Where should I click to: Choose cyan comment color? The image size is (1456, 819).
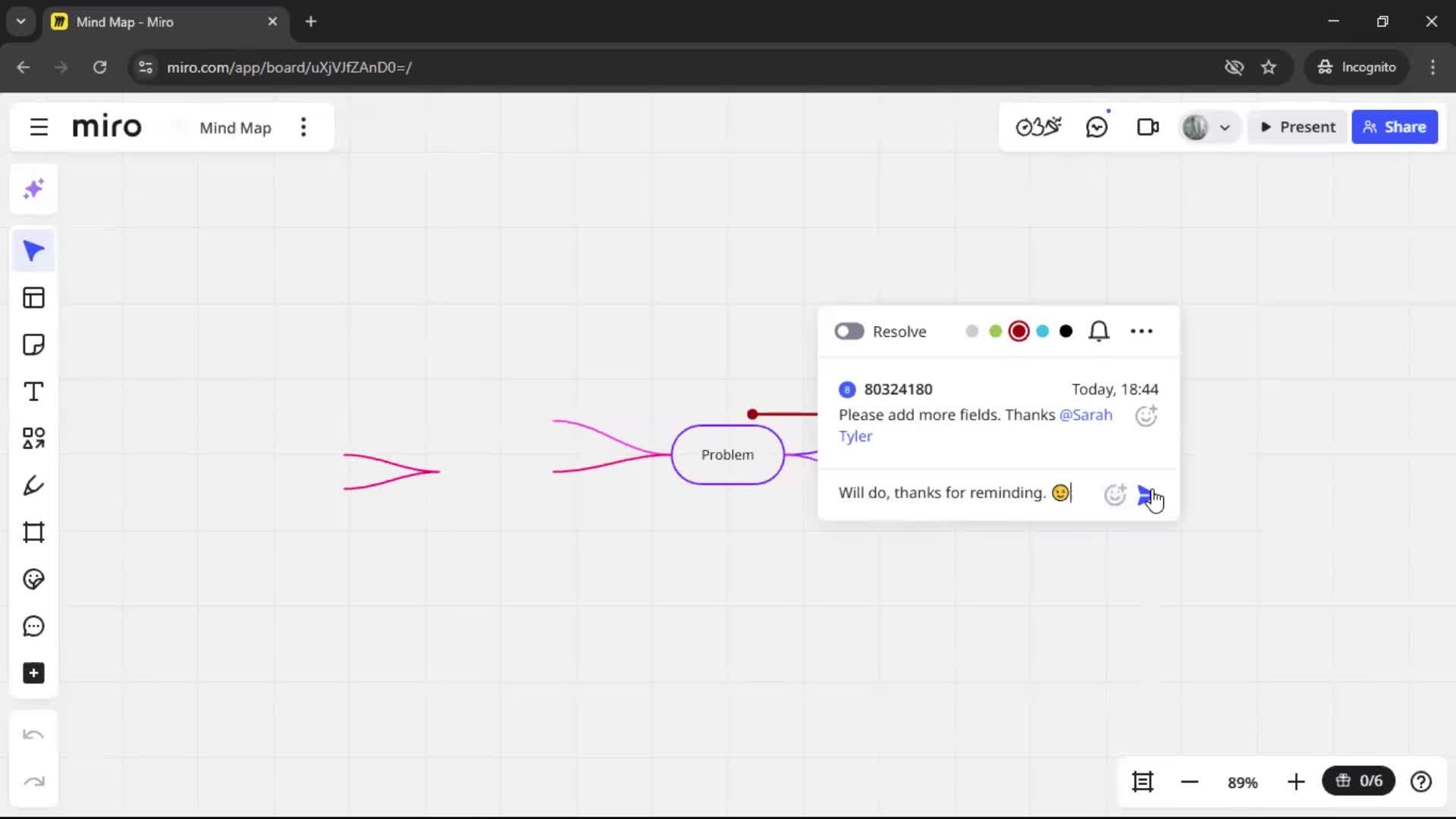point(1042,331)
